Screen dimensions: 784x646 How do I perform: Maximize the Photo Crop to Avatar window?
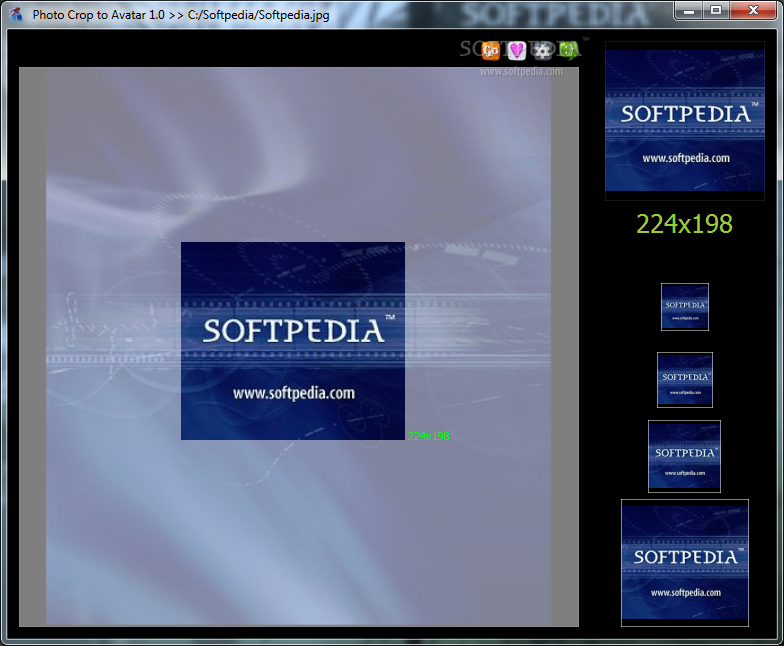coord(716,10)
